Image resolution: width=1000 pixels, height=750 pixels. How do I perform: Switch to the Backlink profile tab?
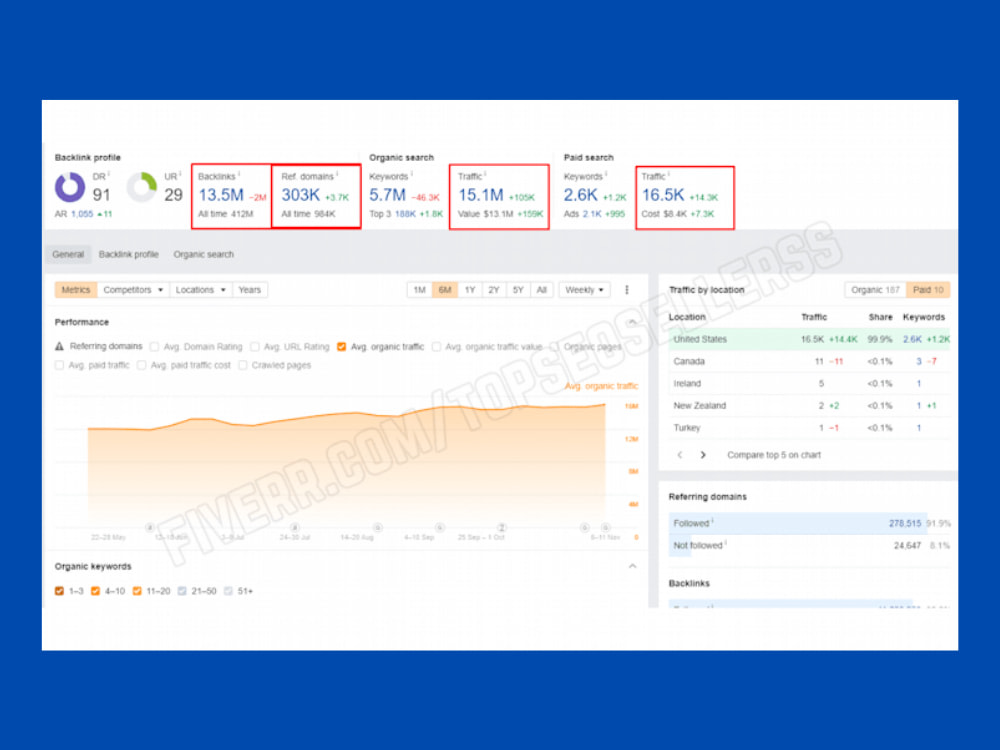128,254
